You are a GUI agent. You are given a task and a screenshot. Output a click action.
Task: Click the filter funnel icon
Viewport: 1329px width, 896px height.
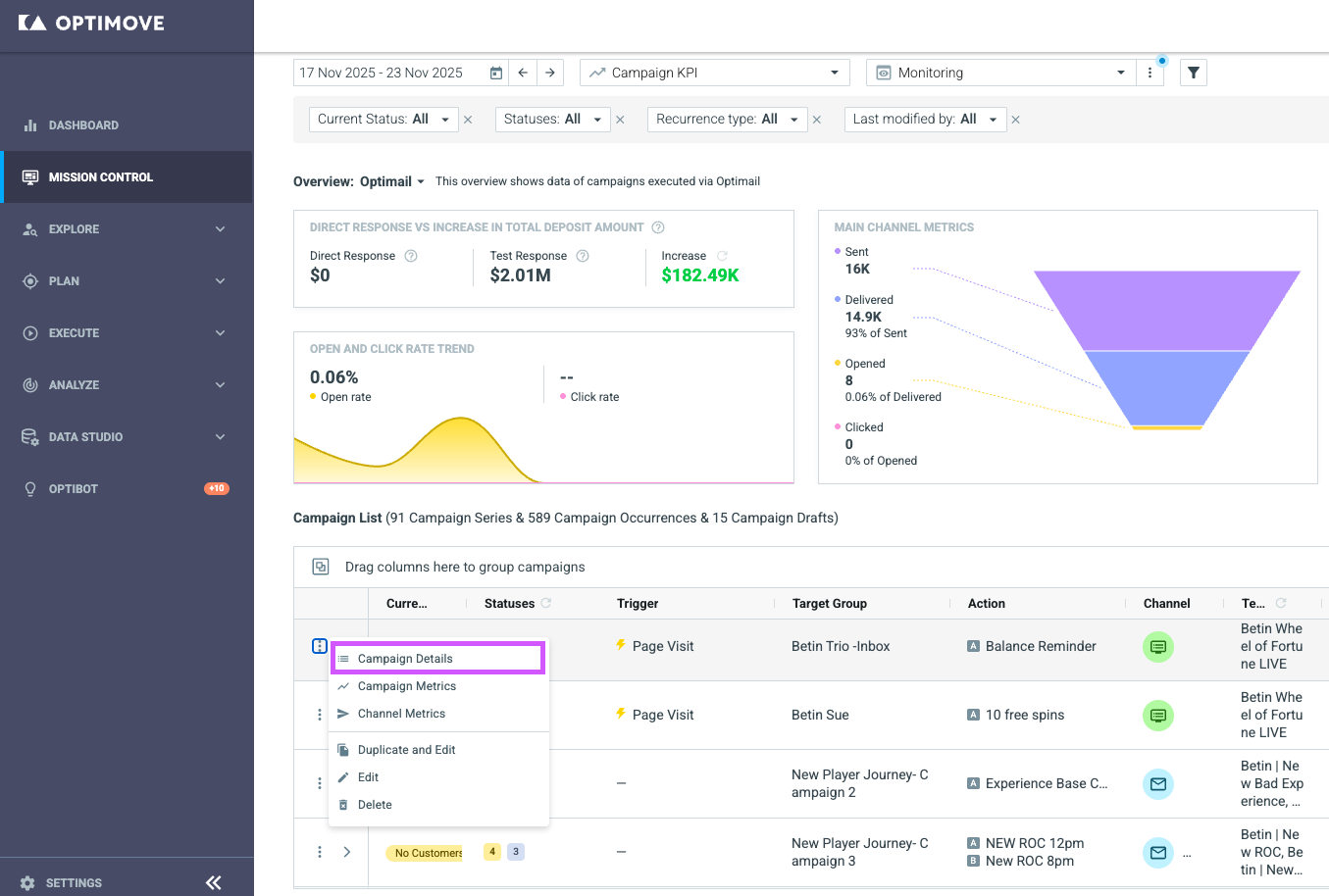point(1193,73)
